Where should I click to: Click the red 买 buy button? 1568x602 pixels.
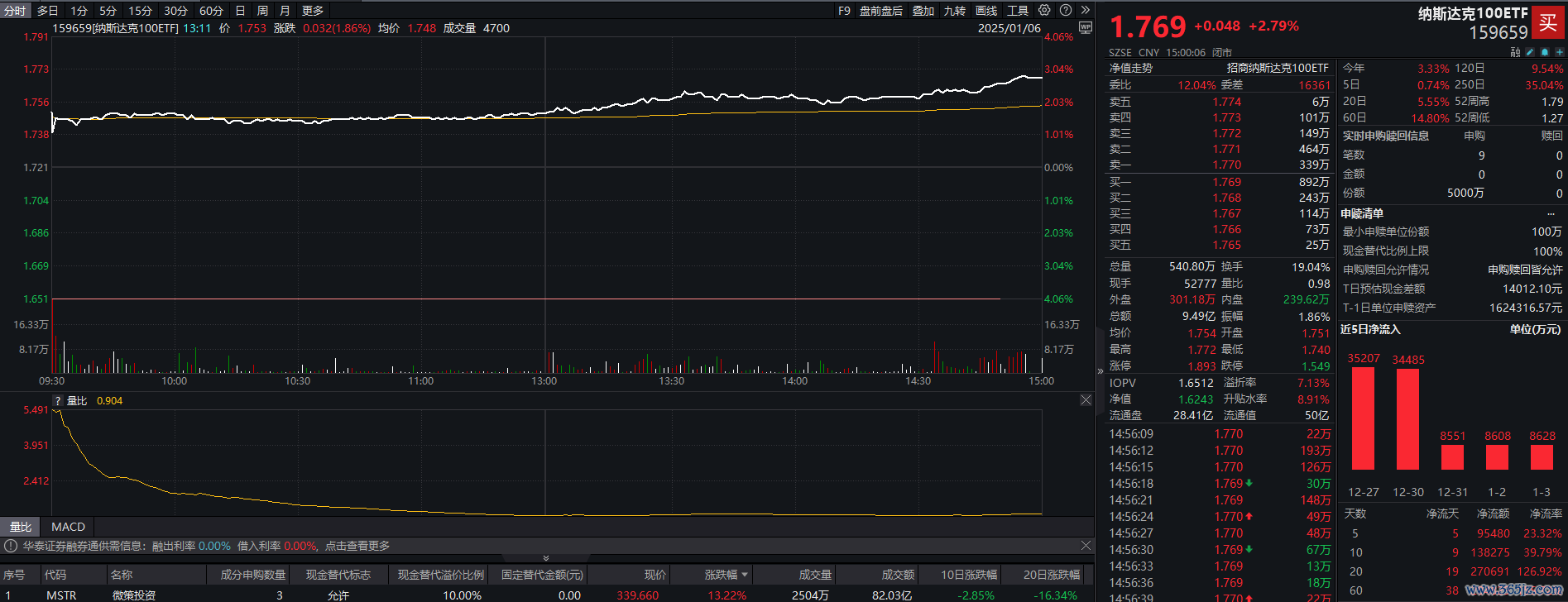point(1547,22)
